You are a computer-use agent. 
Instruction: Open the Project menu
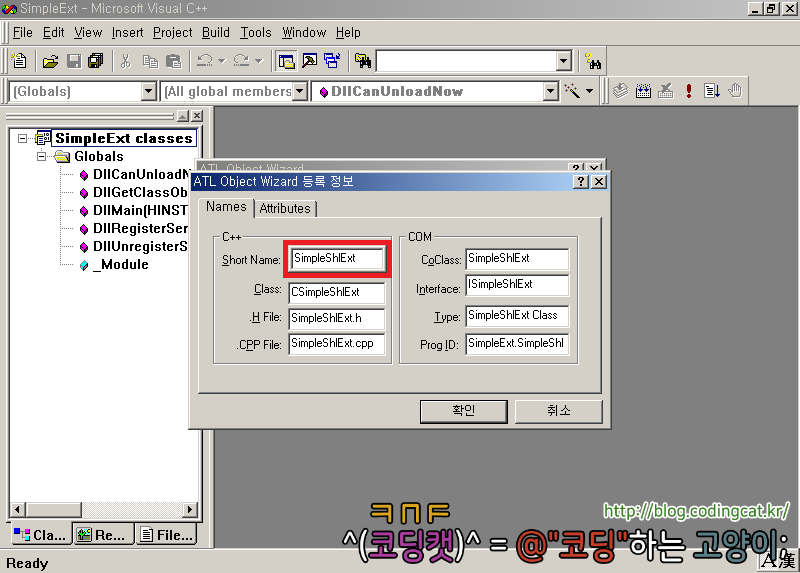click(x=172, y=33)
